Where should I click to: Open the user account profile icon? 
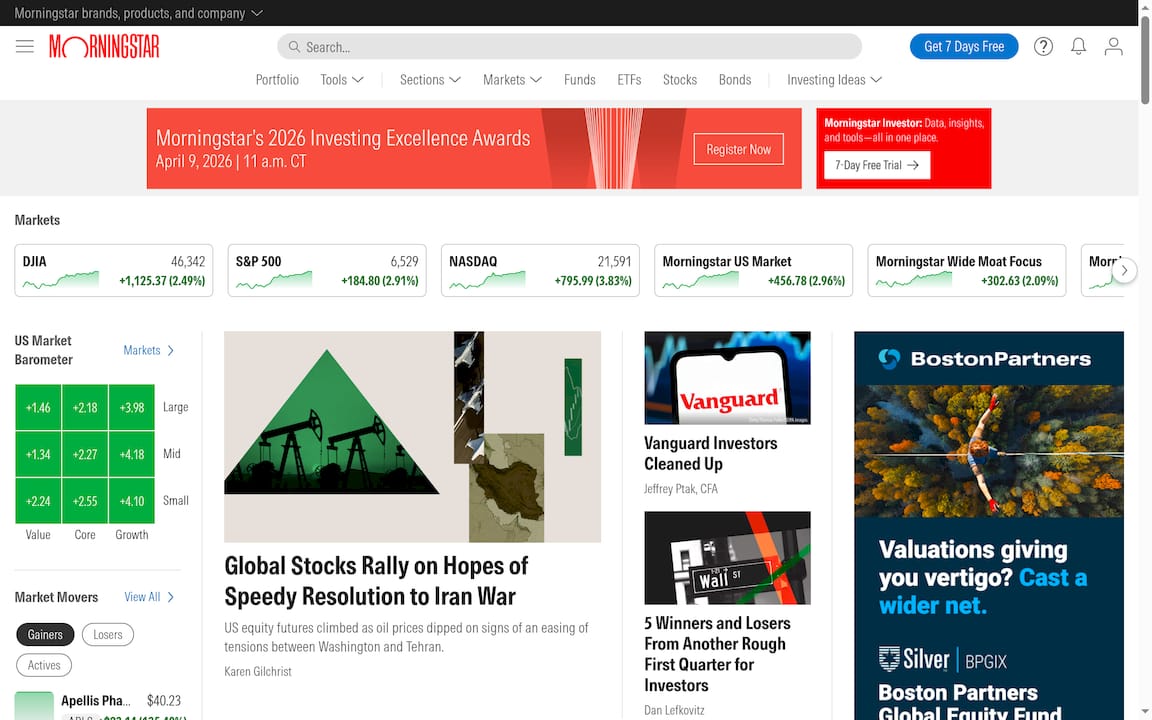(x=1113, y=47)
